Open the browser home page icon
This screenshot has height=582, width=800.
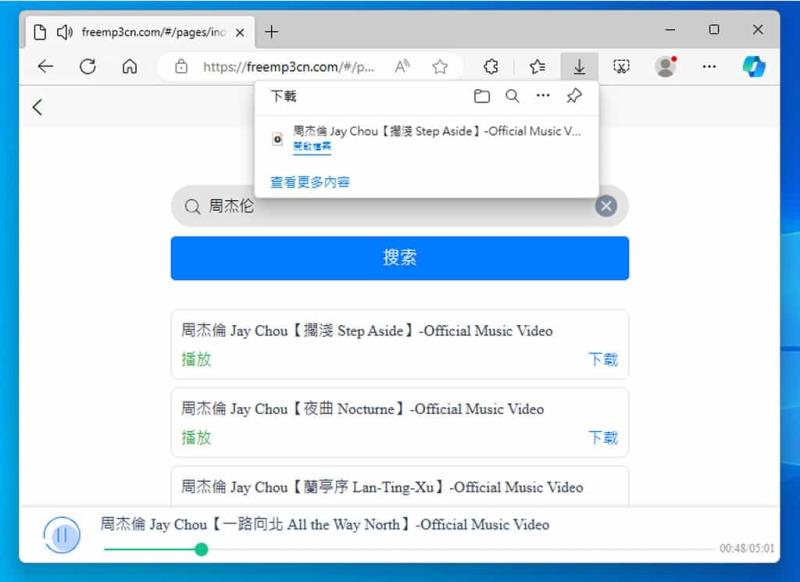pos(130,66)
